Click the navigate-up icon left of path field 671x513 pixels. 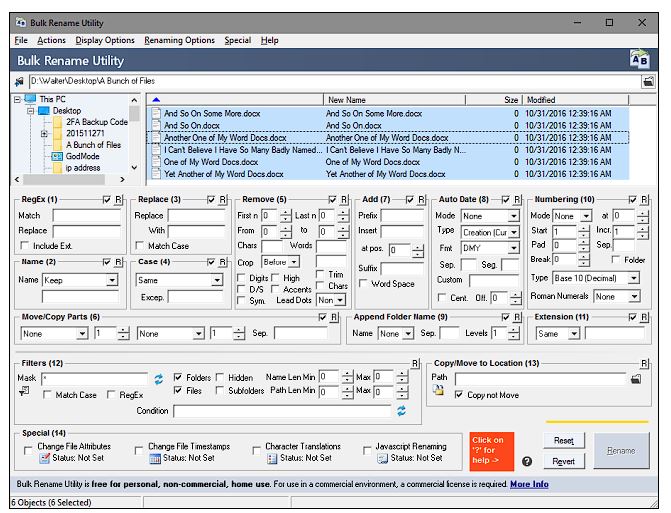point(19,81)
